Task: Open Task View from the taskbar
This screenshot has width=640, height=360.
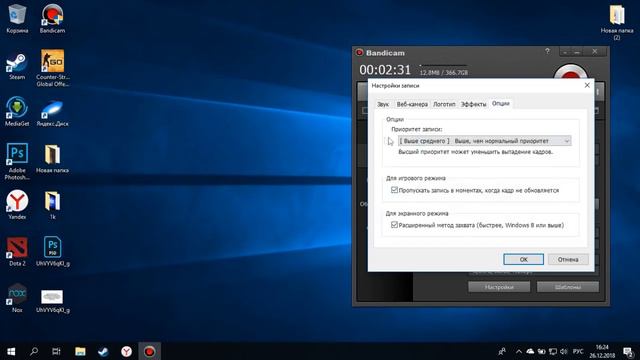Action: point(56,351)
